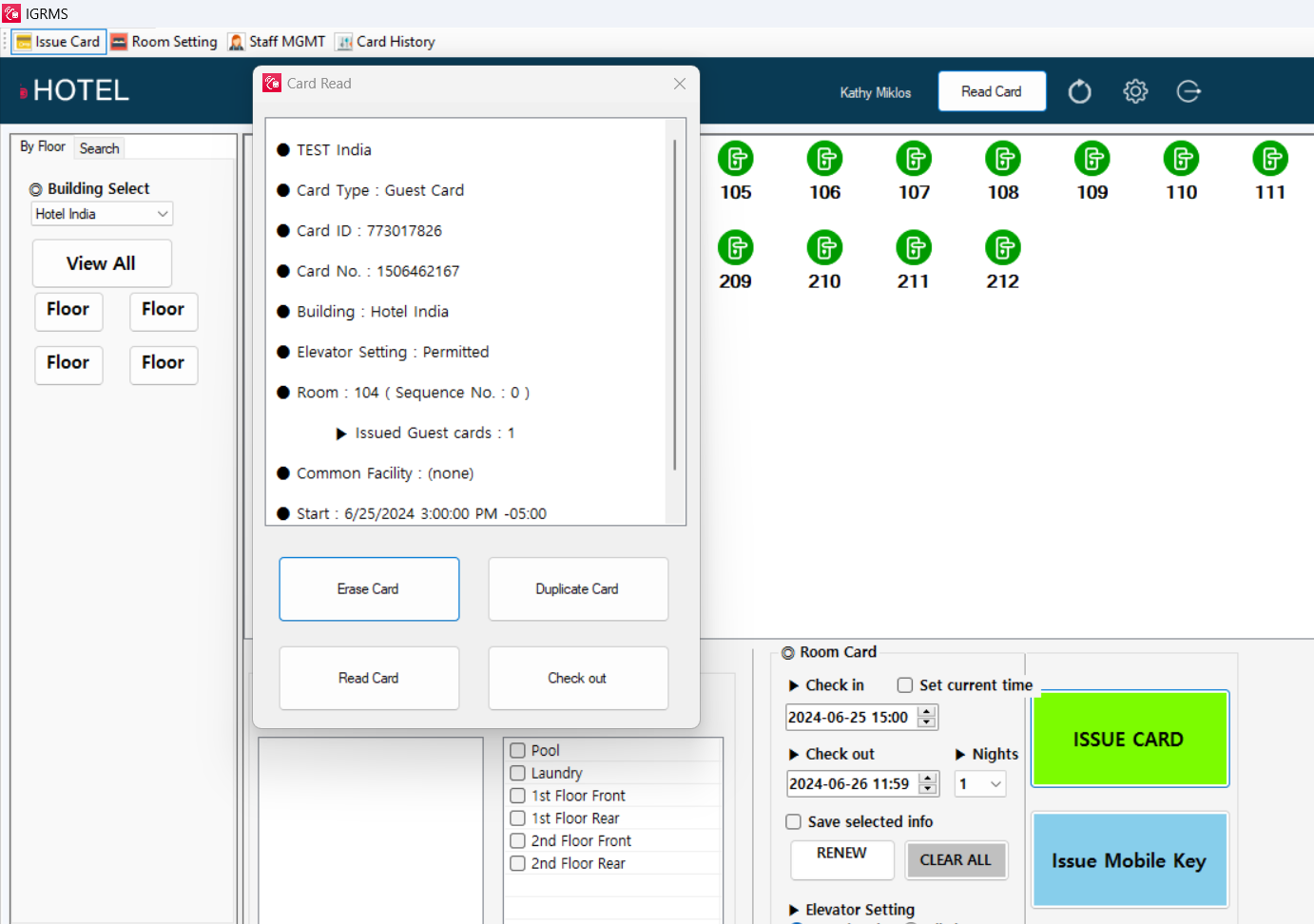This screenshot has width=1314, height=924.
Task: Click the Kathy Miklos user name
Action: click(875, 92)
